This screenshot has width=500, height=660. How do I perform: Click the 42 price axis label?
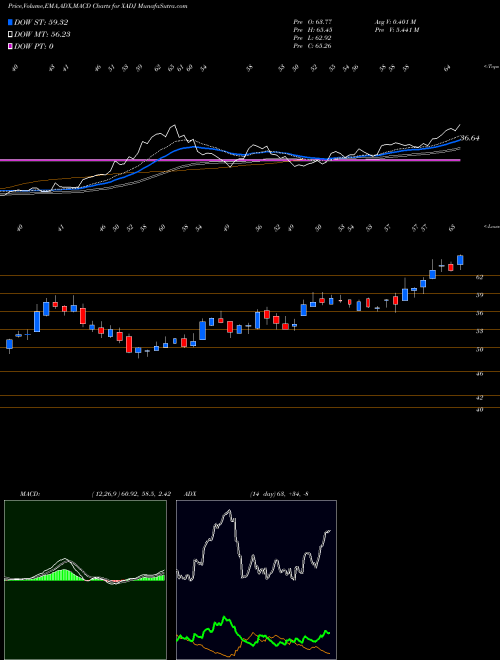[x=479, y=397]
